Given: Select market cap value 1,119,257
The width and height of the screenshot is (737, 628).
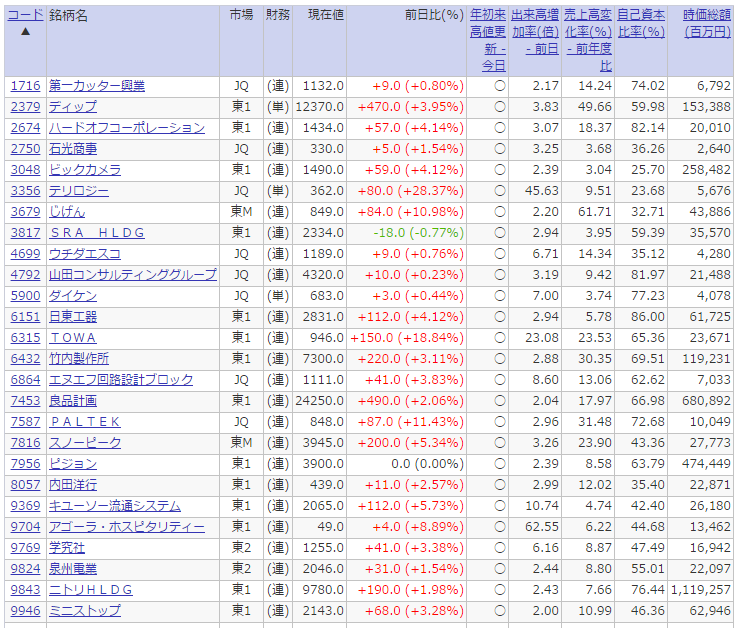Looking at the screenshot, I should (x=701, y=589).
